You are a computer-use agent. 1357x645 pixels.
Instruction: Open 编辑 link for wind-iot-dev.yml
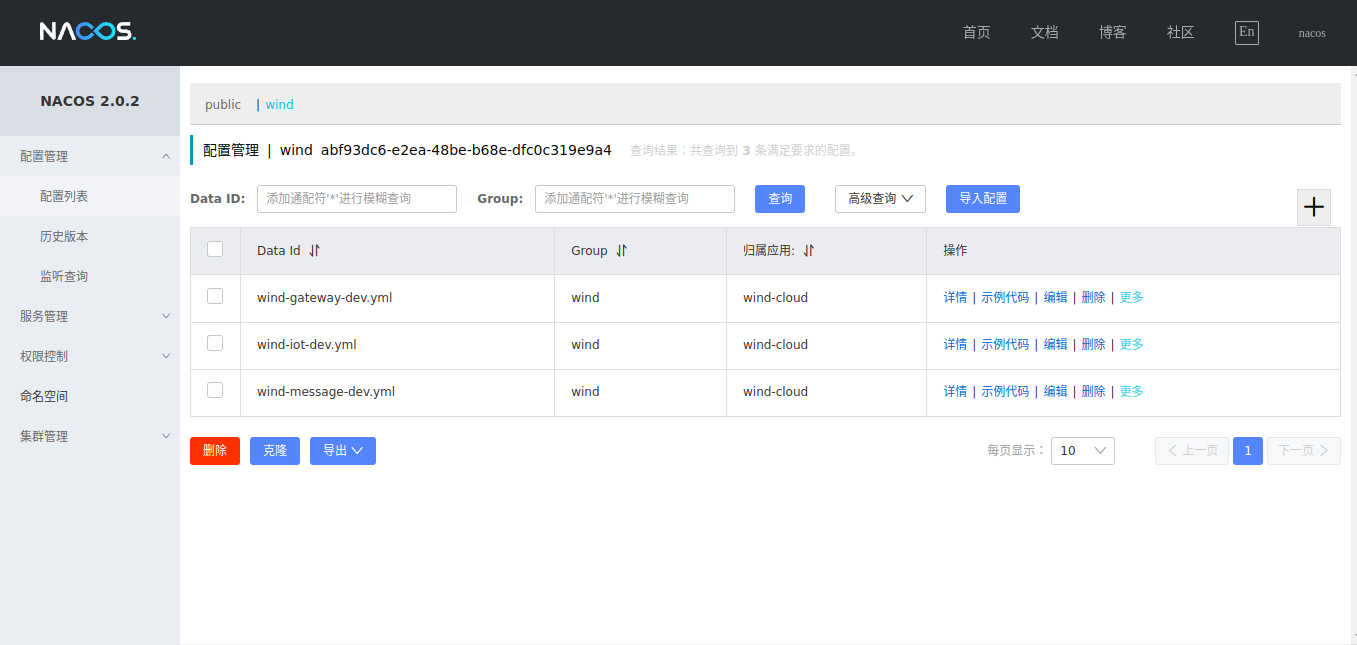(x=1055, y=344)
